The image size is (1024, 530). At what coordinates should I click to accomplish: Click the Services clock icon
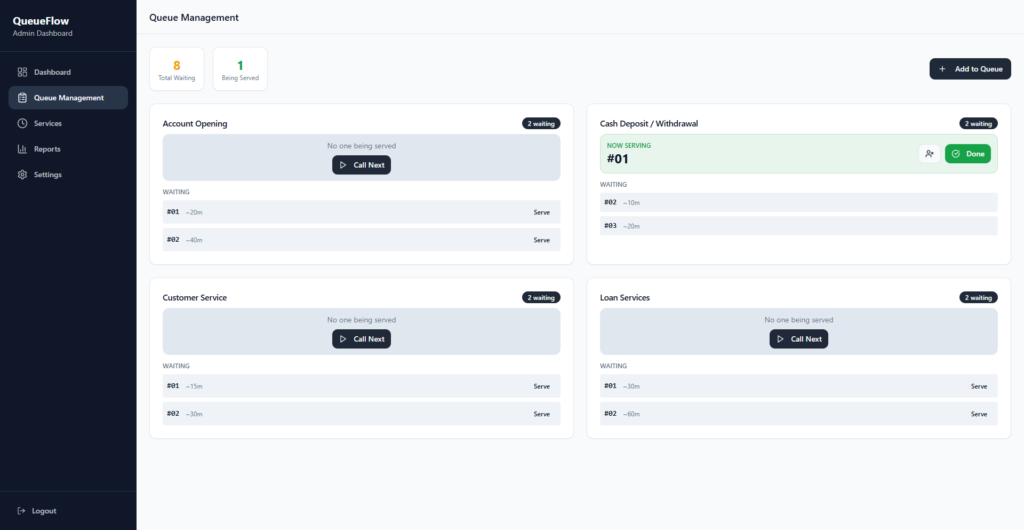click(22, 123)
